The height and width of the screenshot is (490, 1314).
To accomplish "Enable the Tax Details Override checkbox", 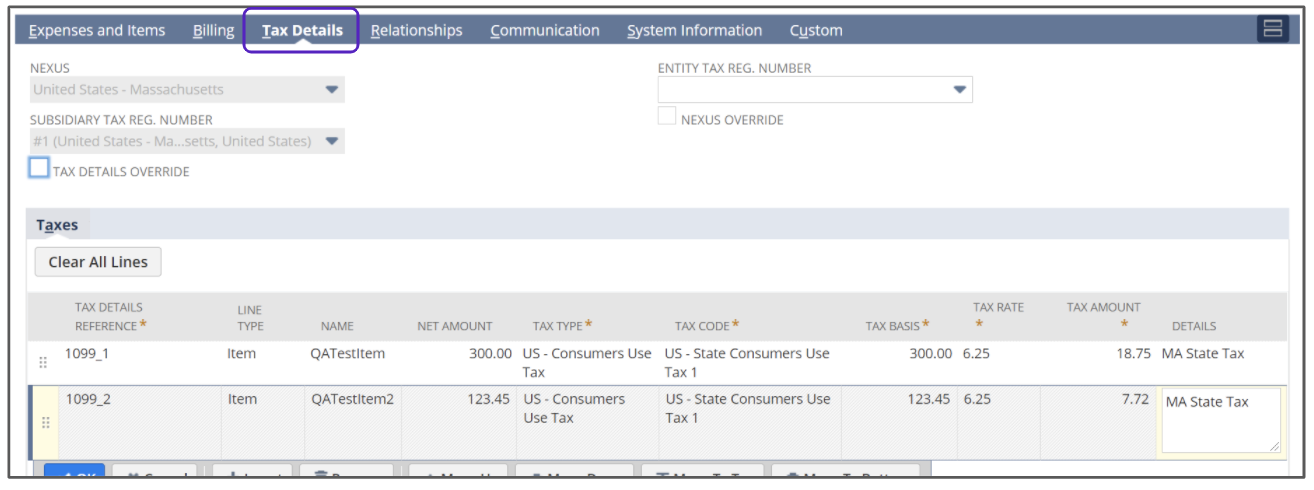I will [x=39, y=168].
